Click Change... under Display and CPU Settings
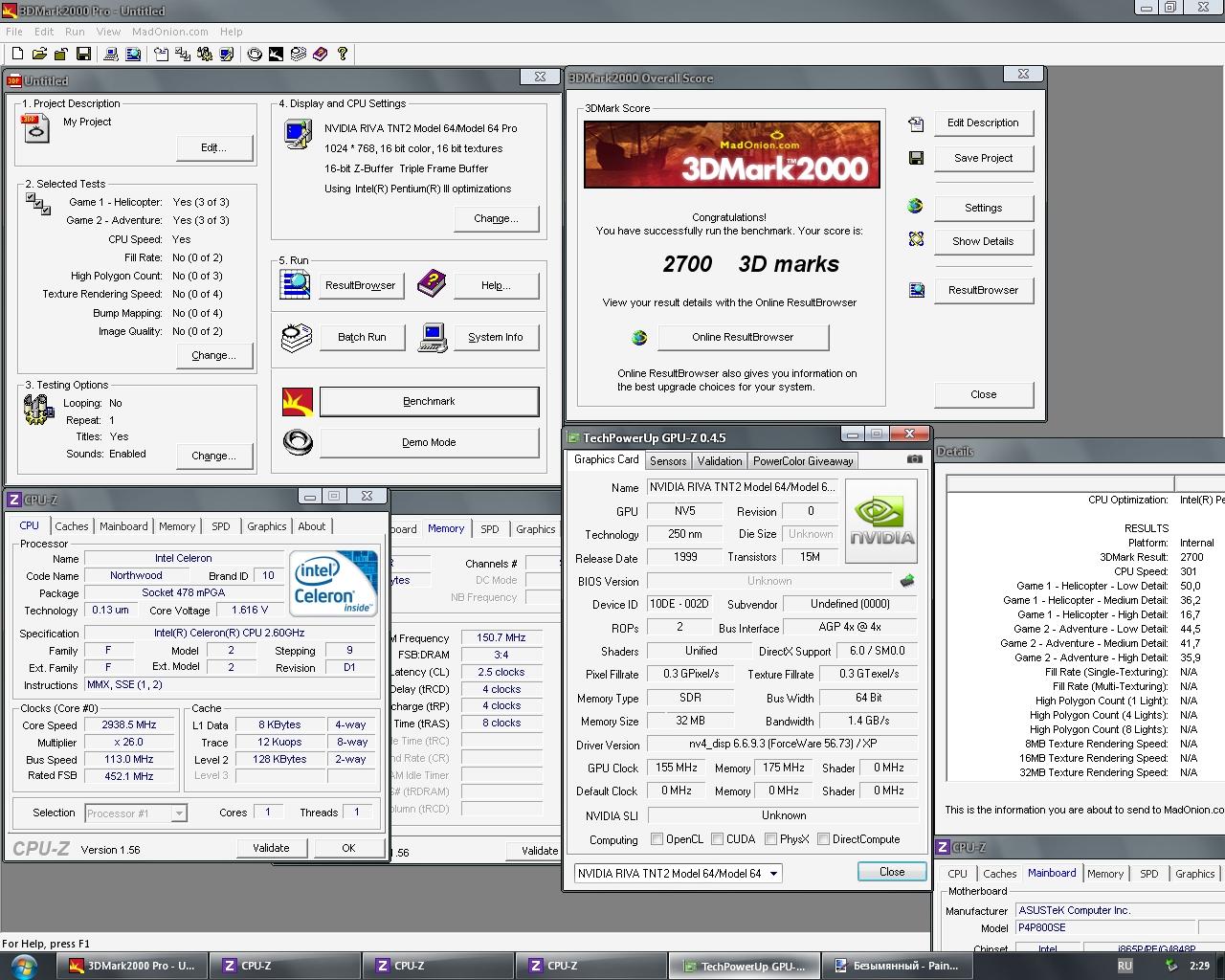The image size is (1225, 980). [x=496, y=218]
